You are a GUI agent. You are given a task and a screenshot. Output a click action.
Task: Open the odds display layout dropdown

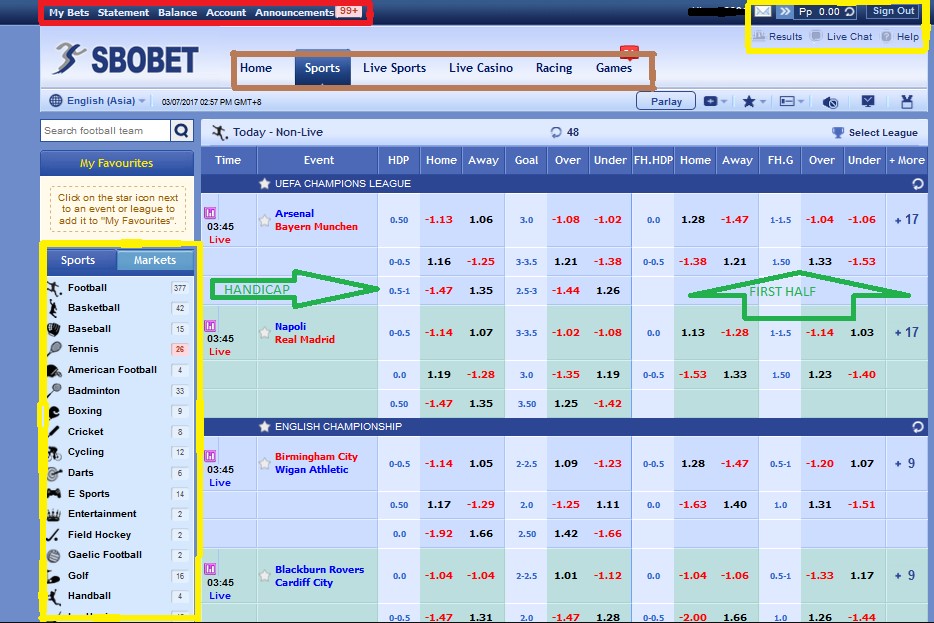792,101
